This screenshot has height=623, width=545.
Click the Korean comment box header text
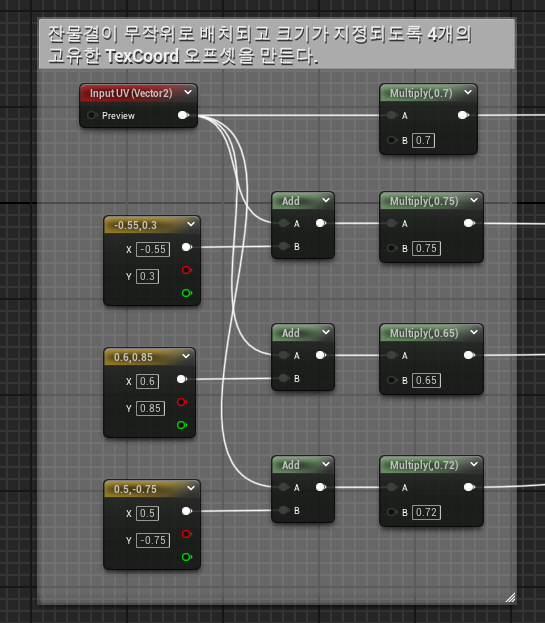[x=260, y=44]
